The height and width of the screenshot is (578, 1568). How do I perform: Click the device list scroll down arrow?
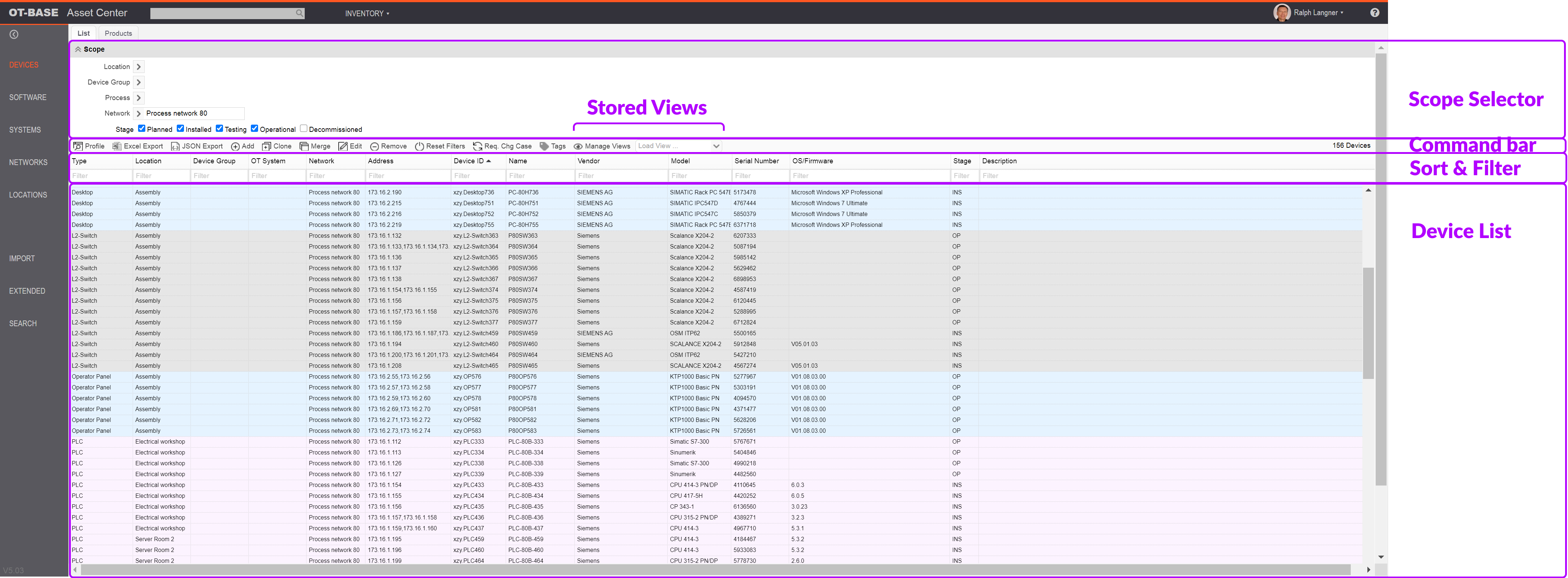pyautogui.click(x=1380, y=557)
